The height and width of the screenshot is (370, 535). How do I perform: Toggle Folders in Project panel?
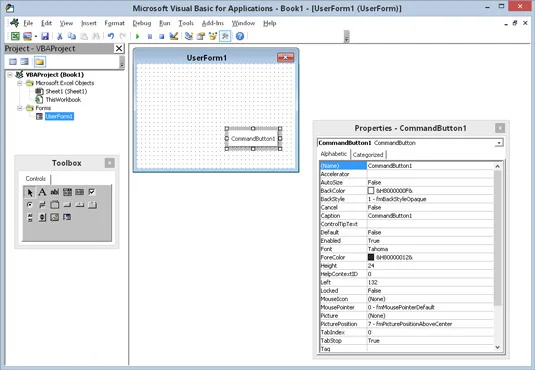(40, 62)
